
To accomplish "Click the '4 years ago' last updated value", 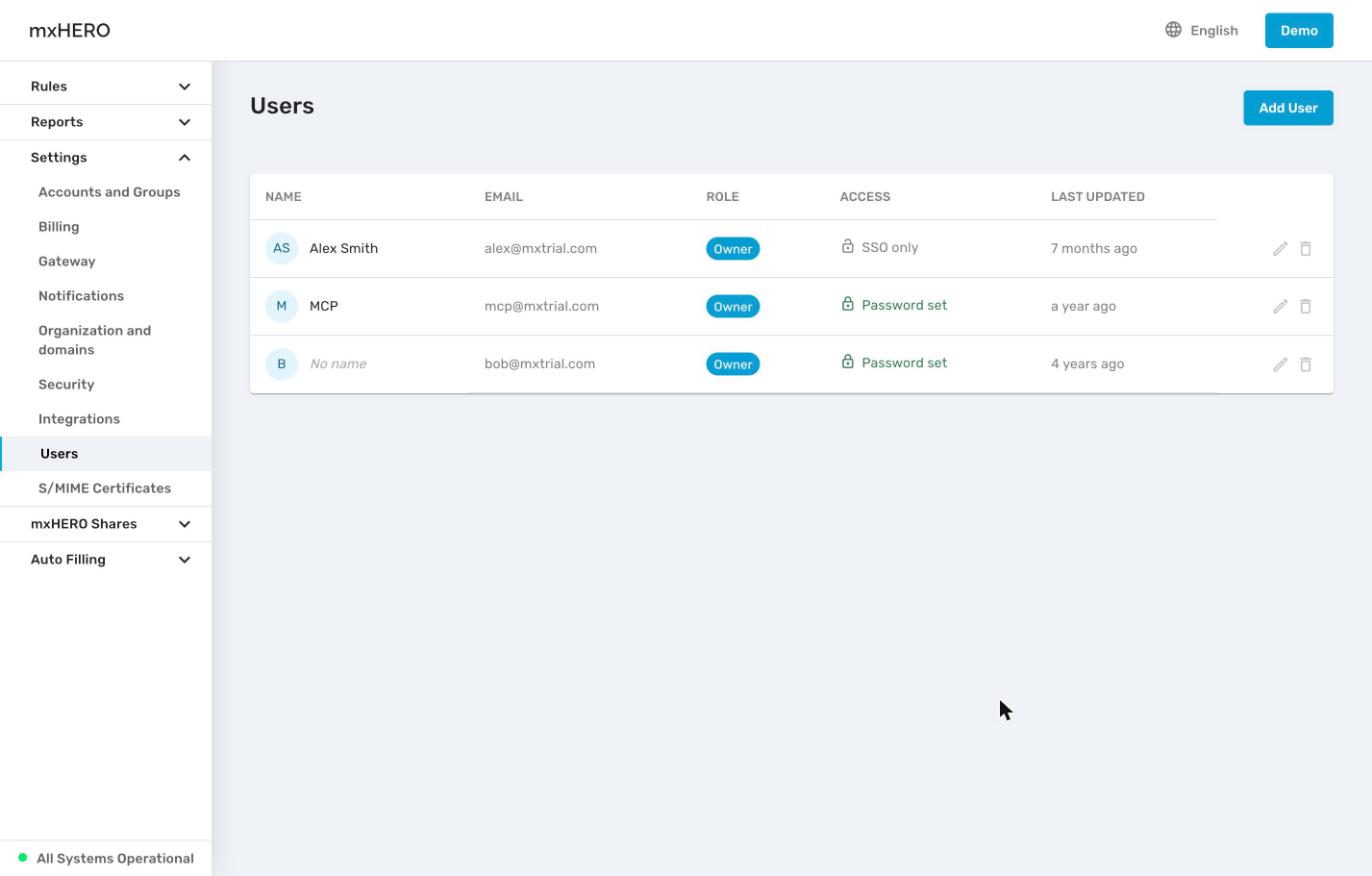I will coord(1087,364).
